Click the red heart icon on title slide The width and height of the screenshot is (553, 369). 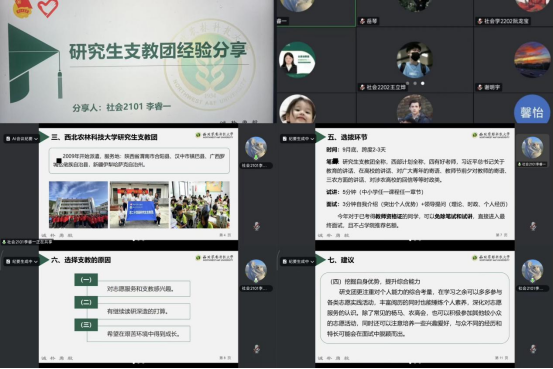click(x=48, y=8)
